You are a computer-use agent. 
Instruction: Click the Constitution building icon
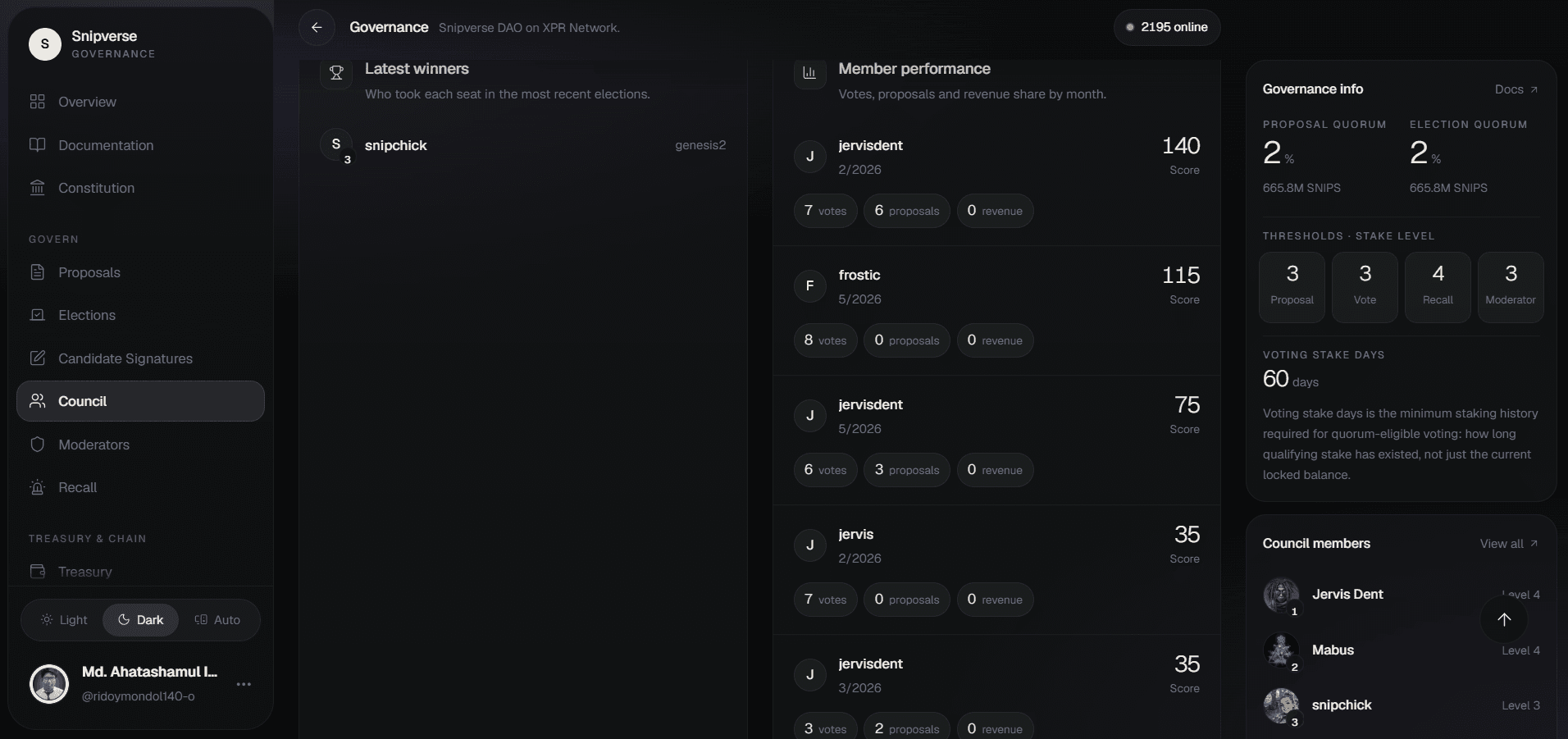(x=37, y=188)
